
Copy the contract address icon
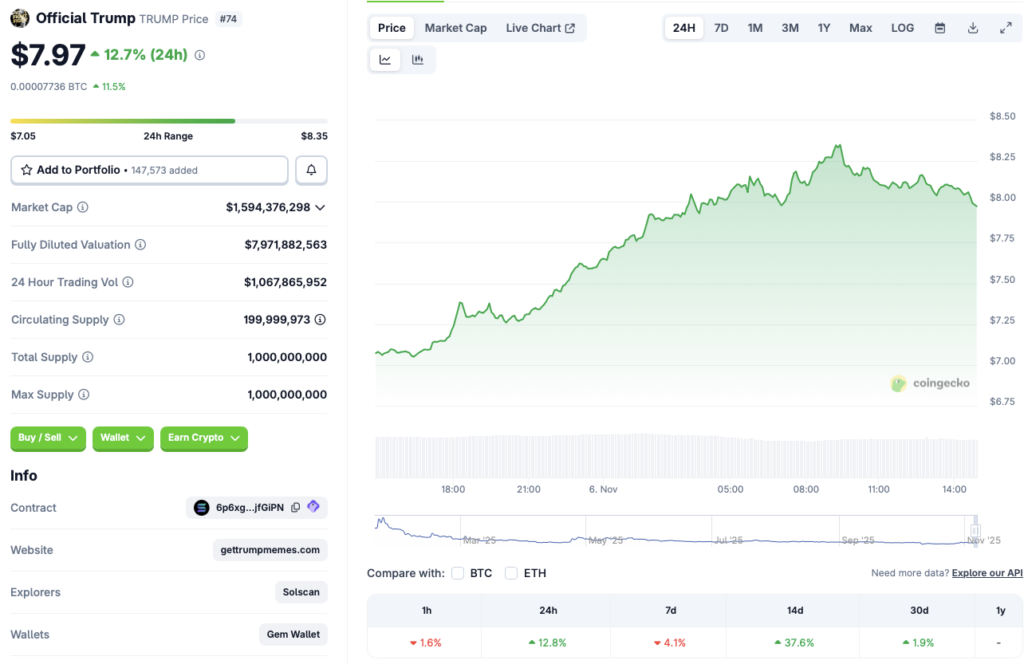coord(295,508)
